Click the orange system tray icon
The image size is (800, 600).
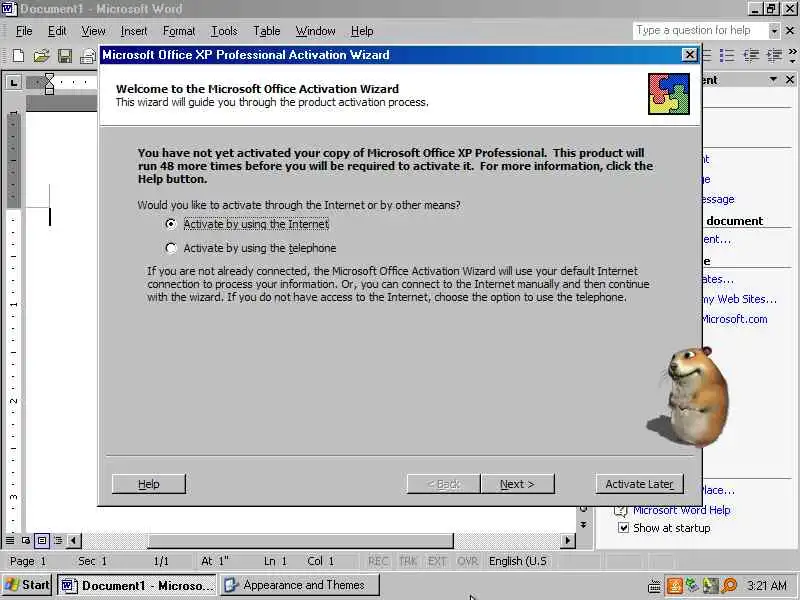click(674, 586)
